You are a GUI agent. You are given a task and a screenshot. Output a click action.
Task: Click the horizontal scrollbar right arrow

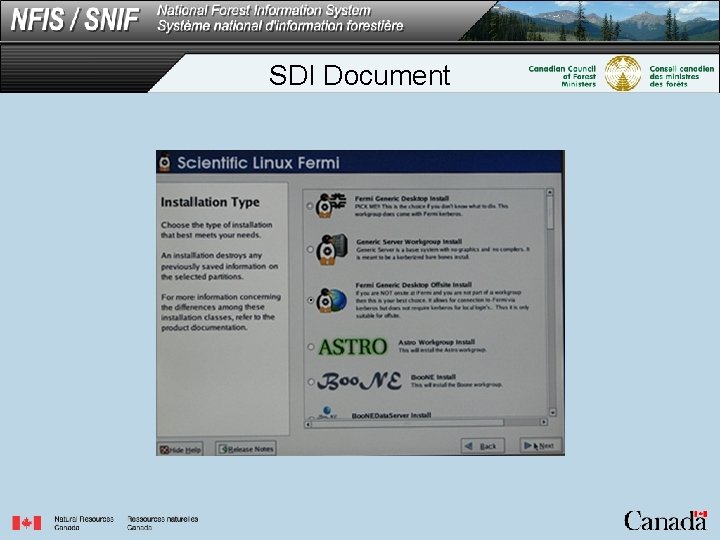click(x=544, y=422)
